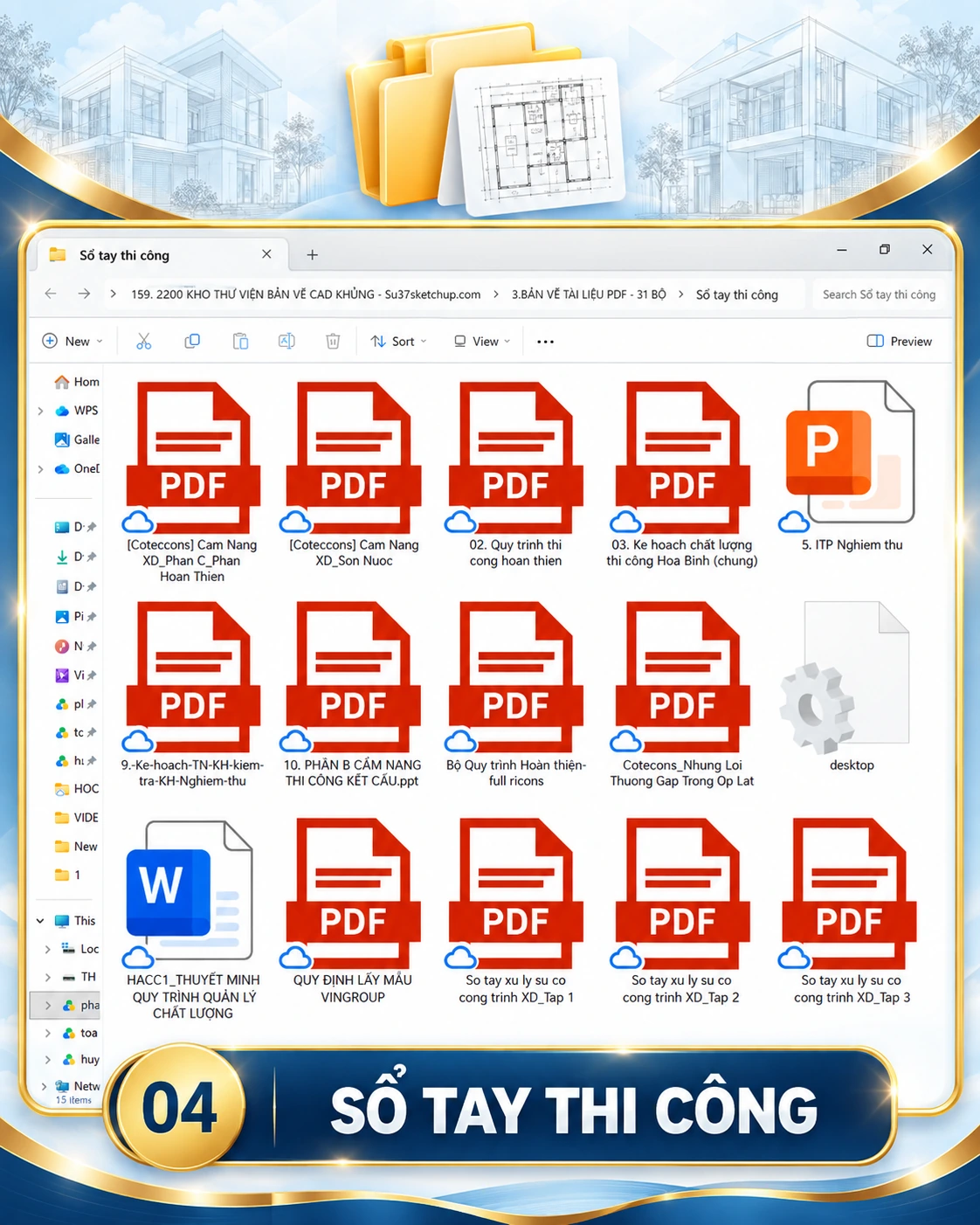This screenshot has width=980, height=1225.
Task: Open Home in the navigation pane
Action: (x=77, y=382)
